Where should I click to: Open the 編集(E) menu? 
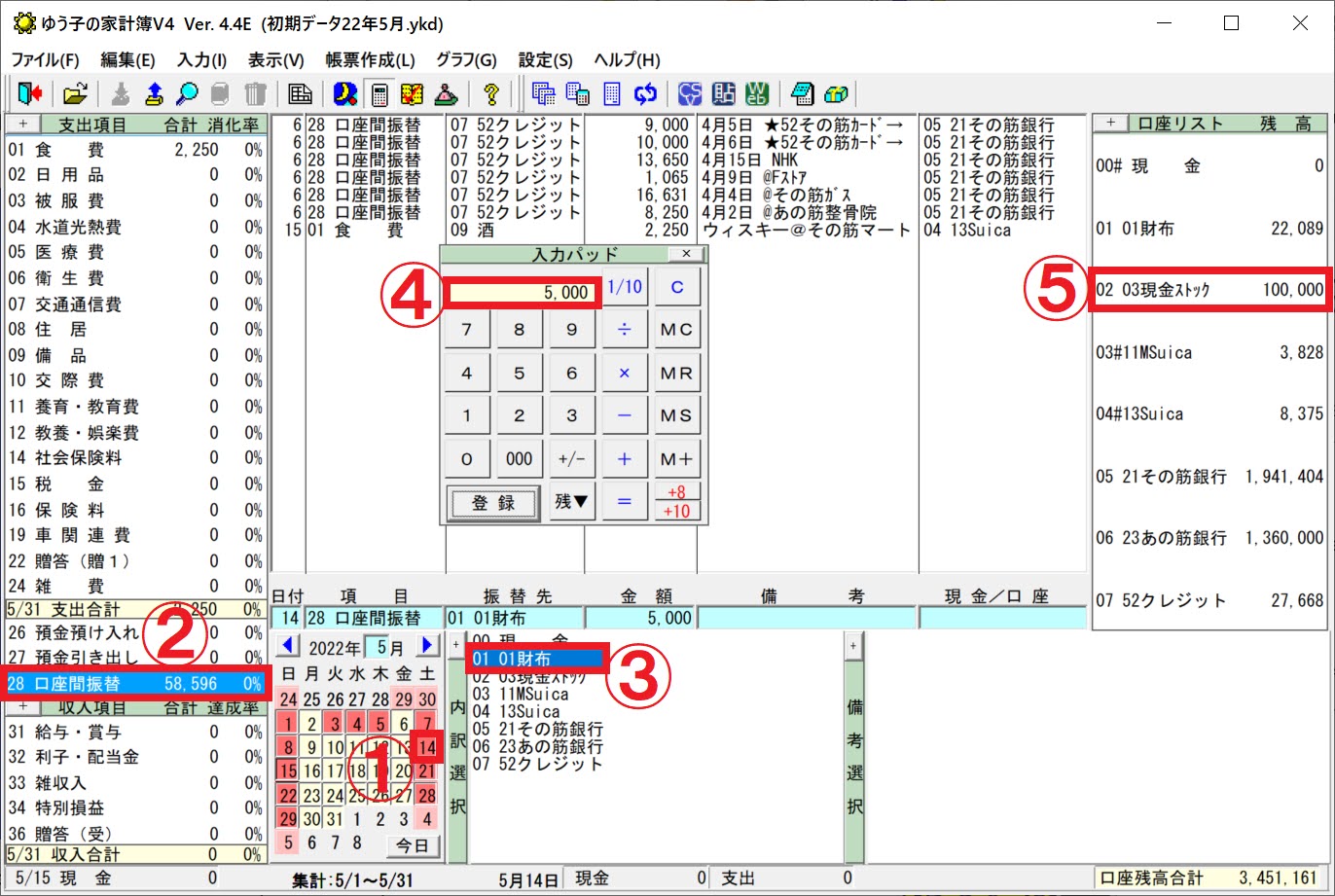tap(127, 59)
